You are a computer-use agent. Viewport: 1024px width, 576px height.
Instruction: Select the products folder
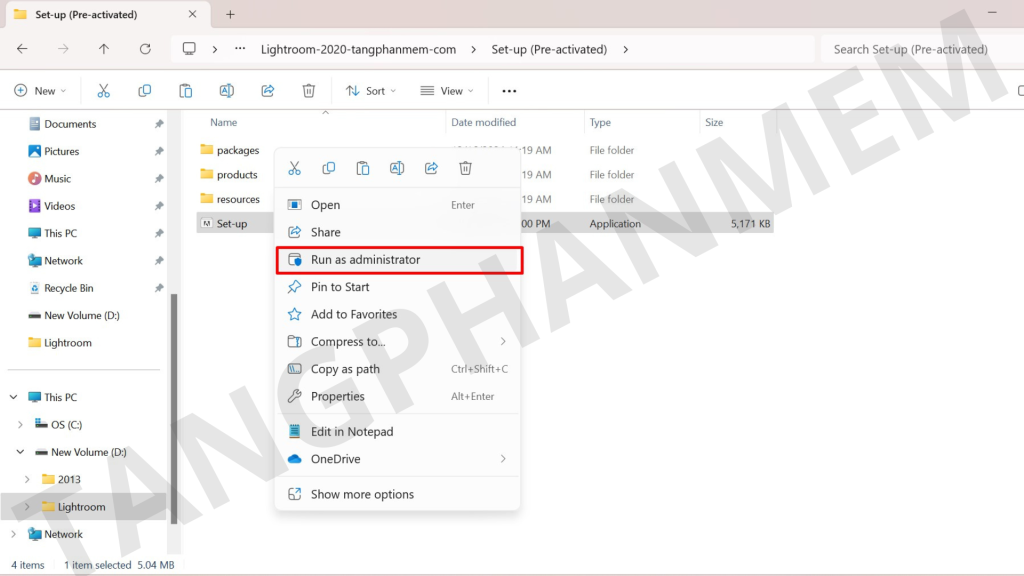tap(229, 174)
